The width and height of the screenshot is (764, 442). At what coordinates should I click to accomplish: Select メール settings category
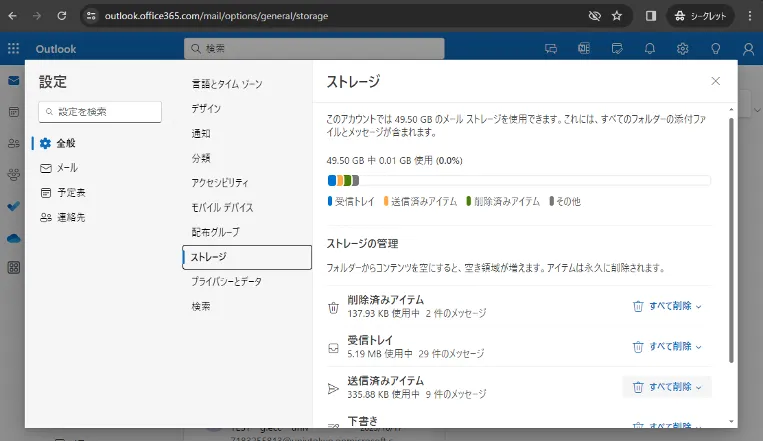coord(66,168)
